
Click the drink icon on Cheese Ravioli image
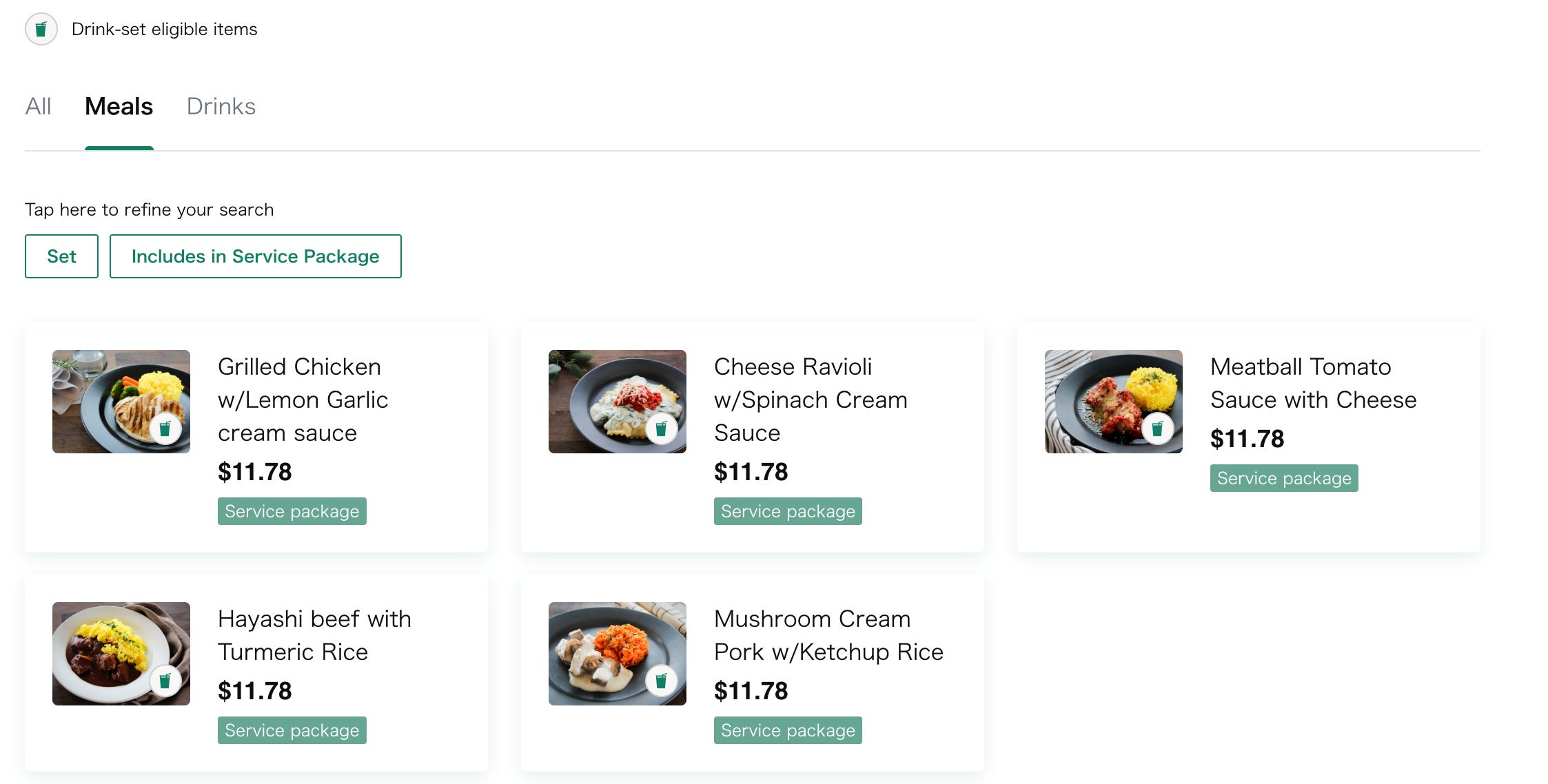662,428
